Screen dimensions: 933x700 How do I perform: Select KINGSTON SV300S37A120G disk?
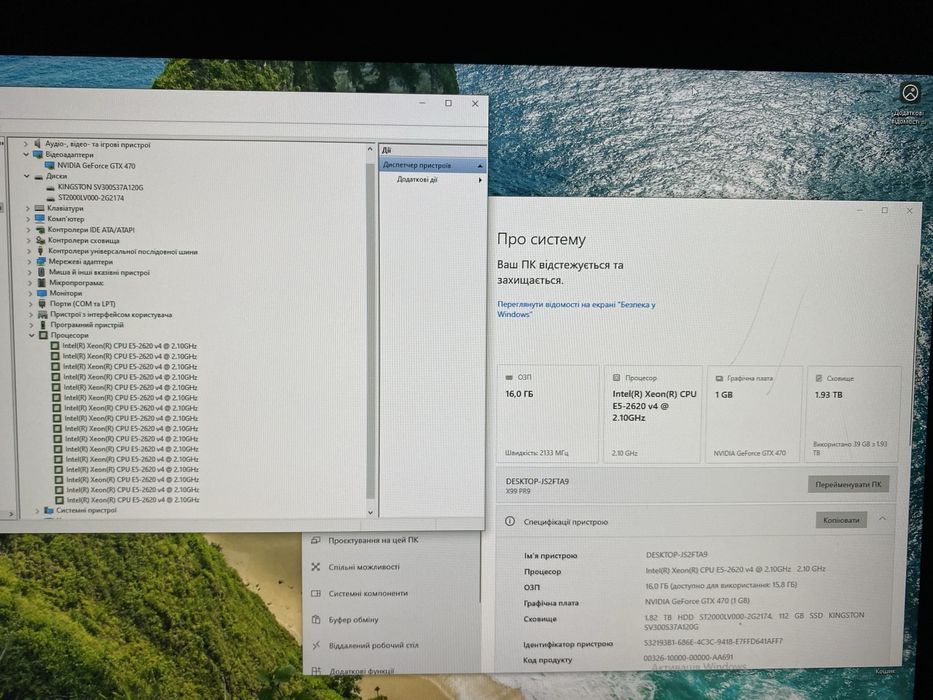(100, 187)
